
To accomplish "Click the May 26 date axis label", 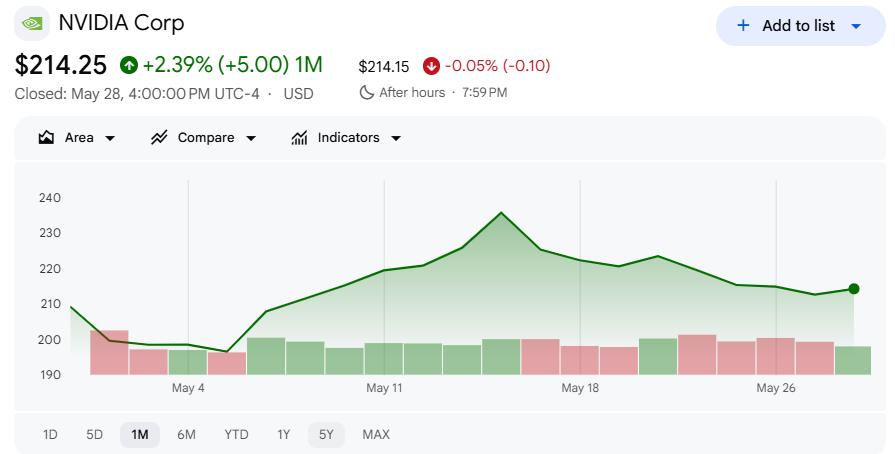I will coord(776,388).
